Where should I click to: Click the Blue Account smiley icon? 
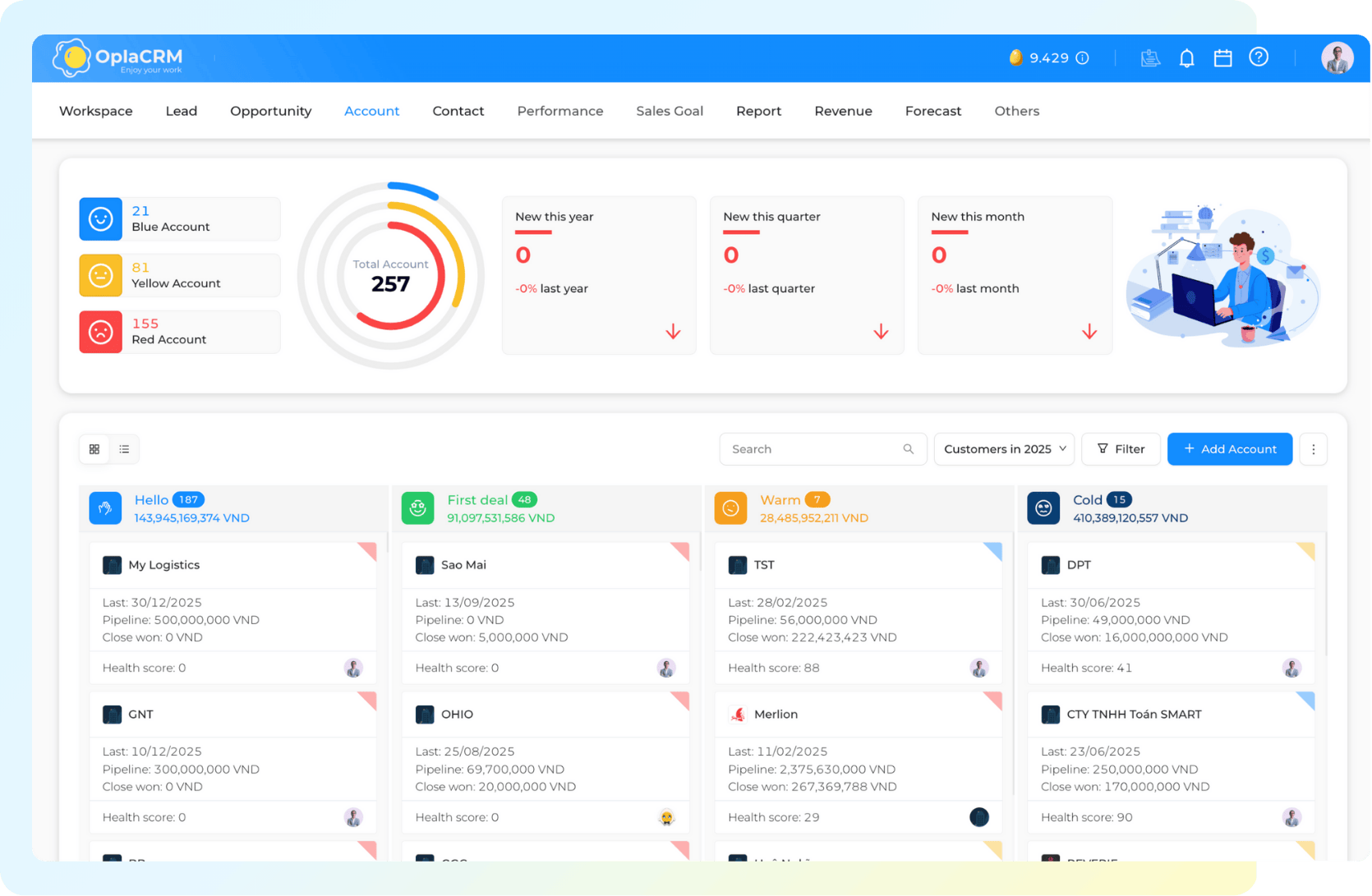pos(100,218)
